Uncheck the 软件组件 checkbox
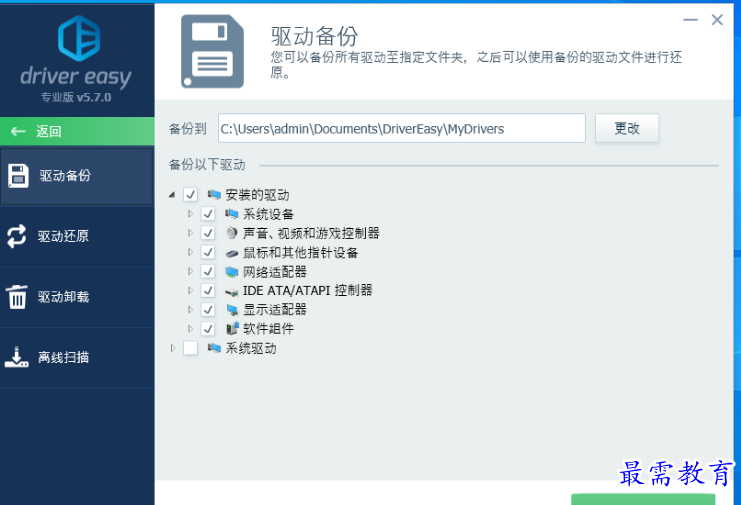 point(208,328)
